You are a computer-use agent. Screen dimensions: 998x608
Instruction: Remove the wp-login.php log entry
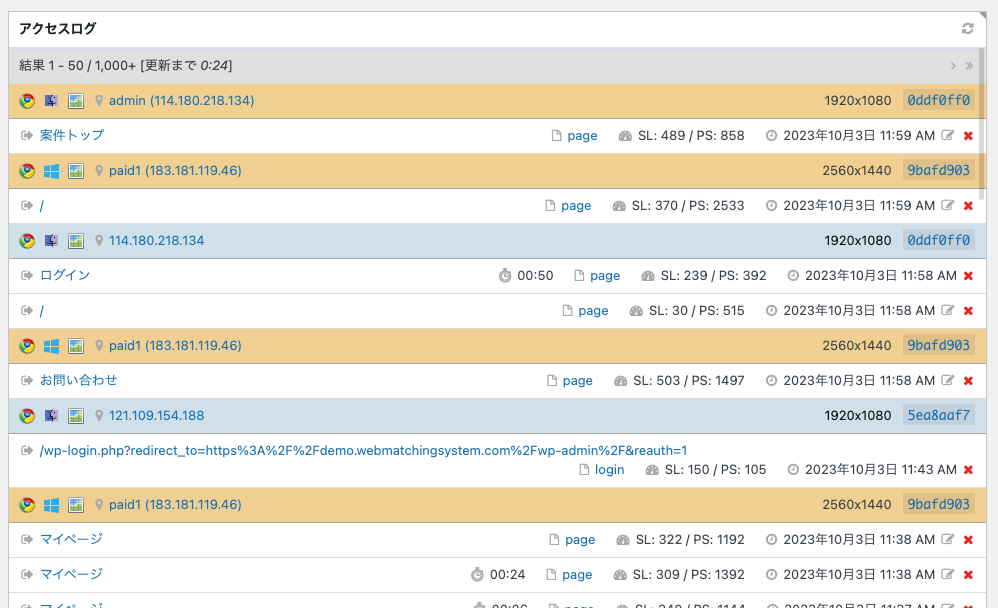click(968, 470)
